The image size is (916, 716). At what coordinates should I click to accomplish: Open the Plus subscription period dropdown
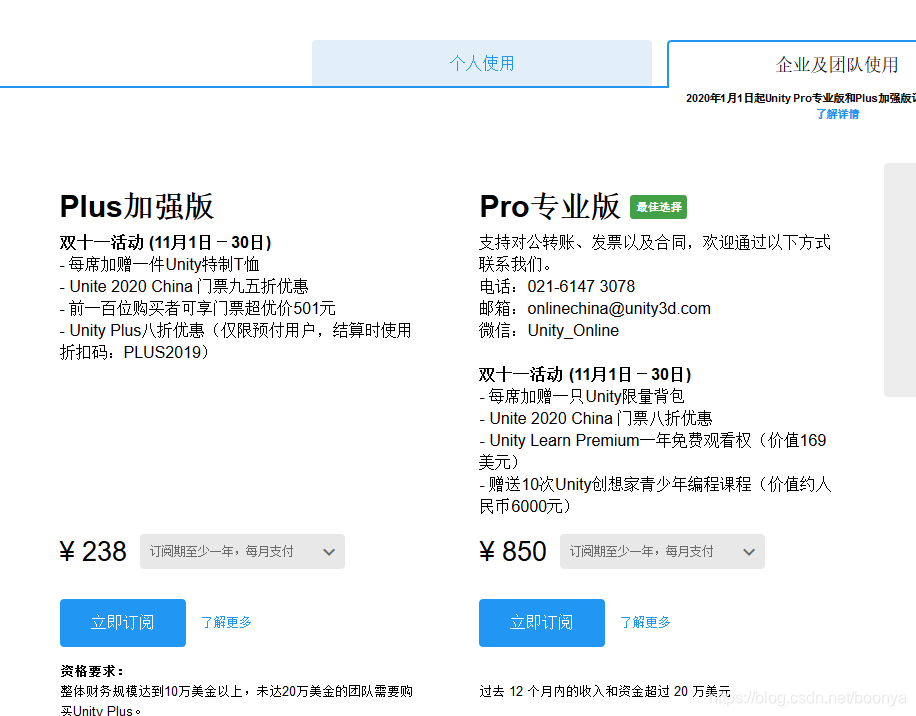coord(242,551)
